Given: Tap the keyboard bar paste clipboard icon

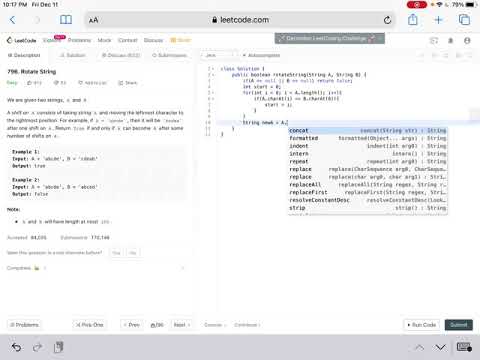Looking at the screenshot, I should (58, 347).
